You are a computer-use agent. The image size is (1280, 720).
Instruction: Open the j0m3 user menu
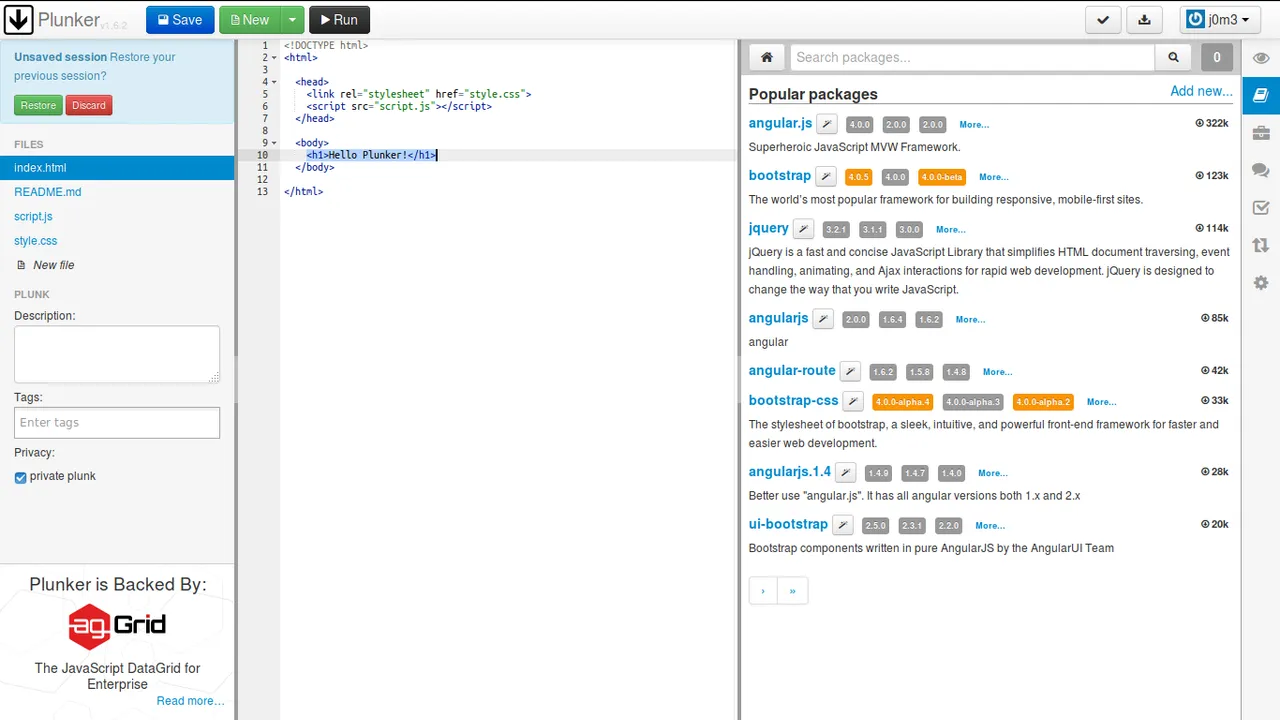click(x=1221, y=19)
